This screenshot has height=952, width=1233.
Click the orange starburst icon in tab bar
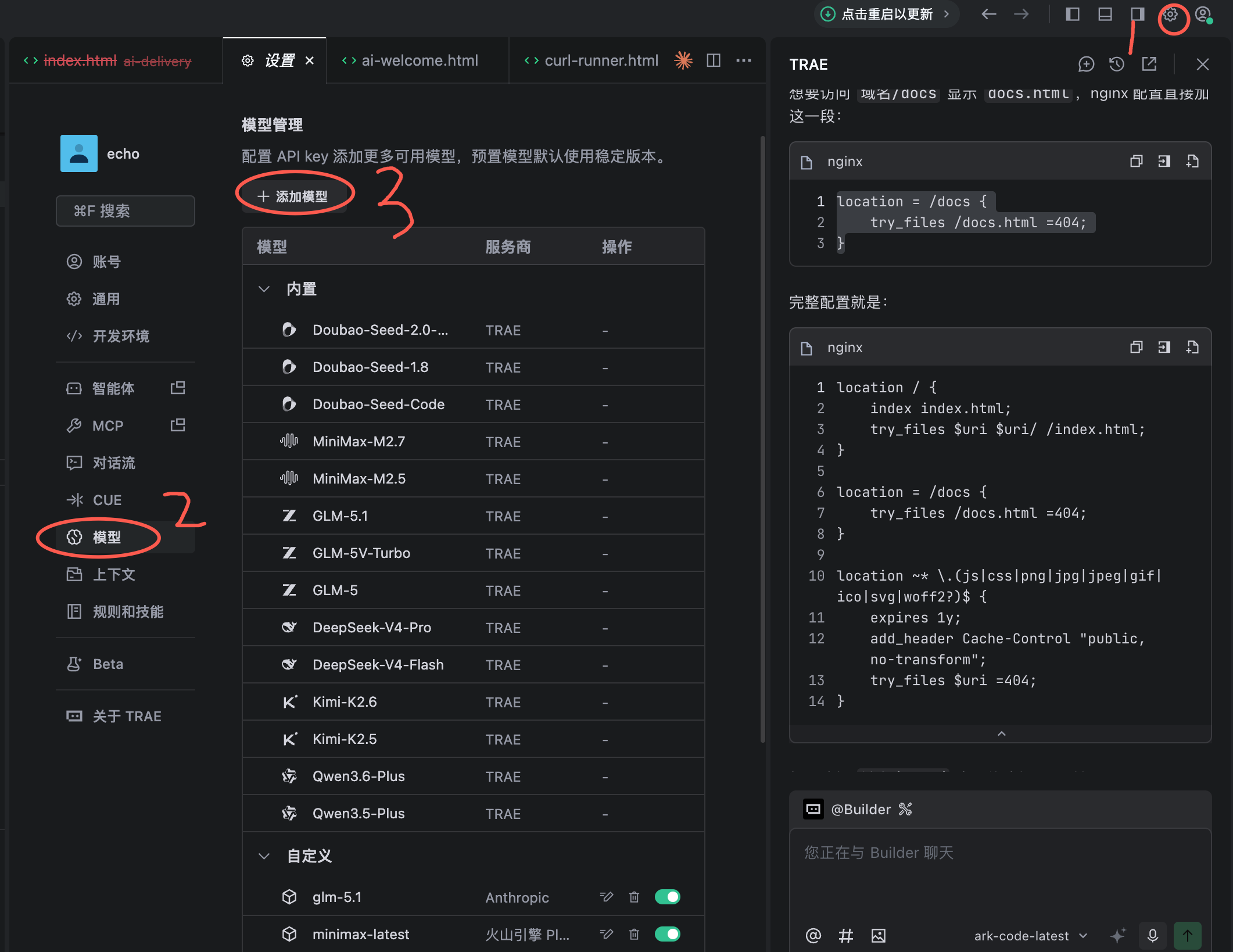(x=683, y=60)
